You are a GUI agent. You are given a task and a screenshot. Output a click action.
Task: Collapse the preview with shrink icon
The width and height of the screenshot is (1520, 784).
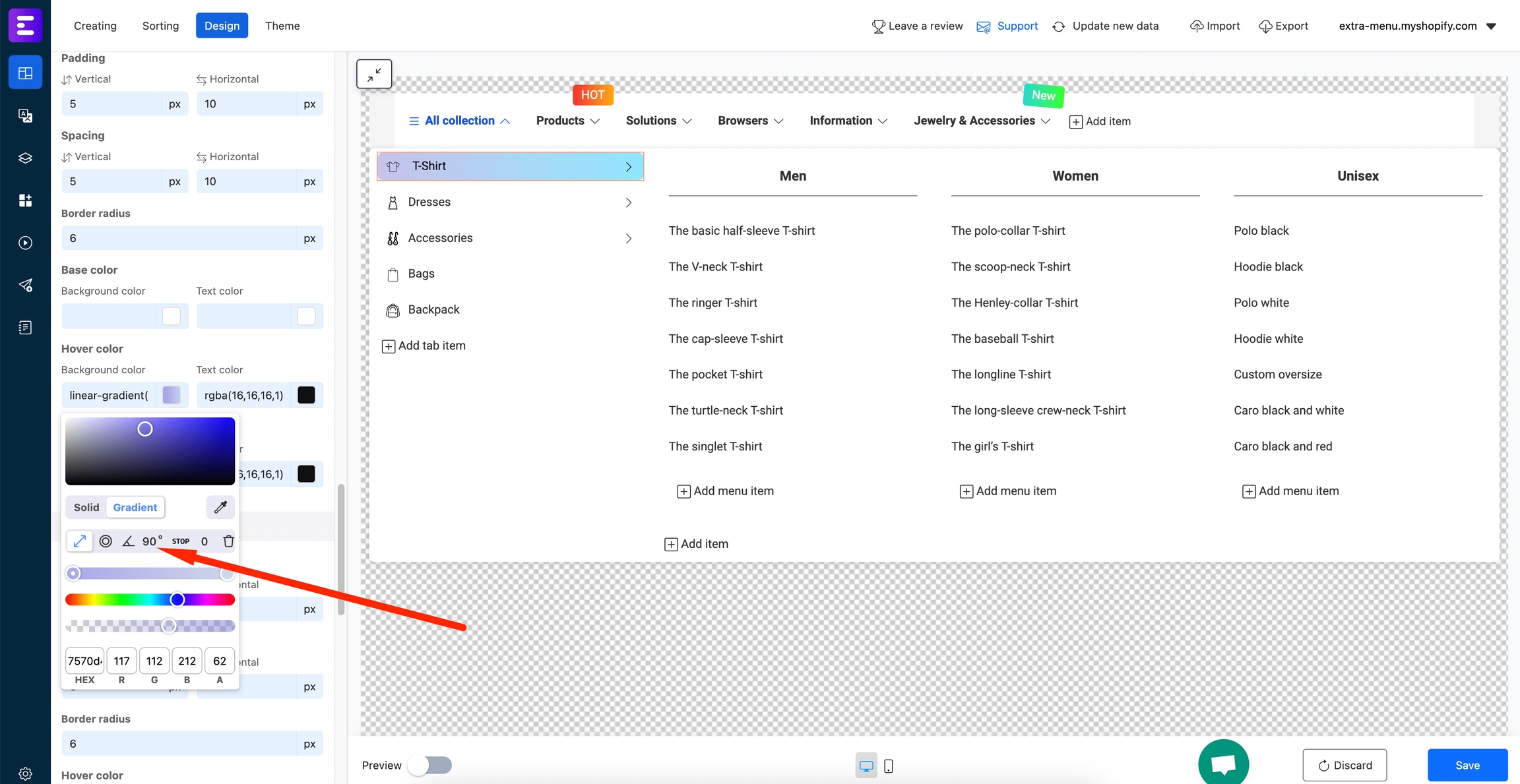(x=374, y=73)
